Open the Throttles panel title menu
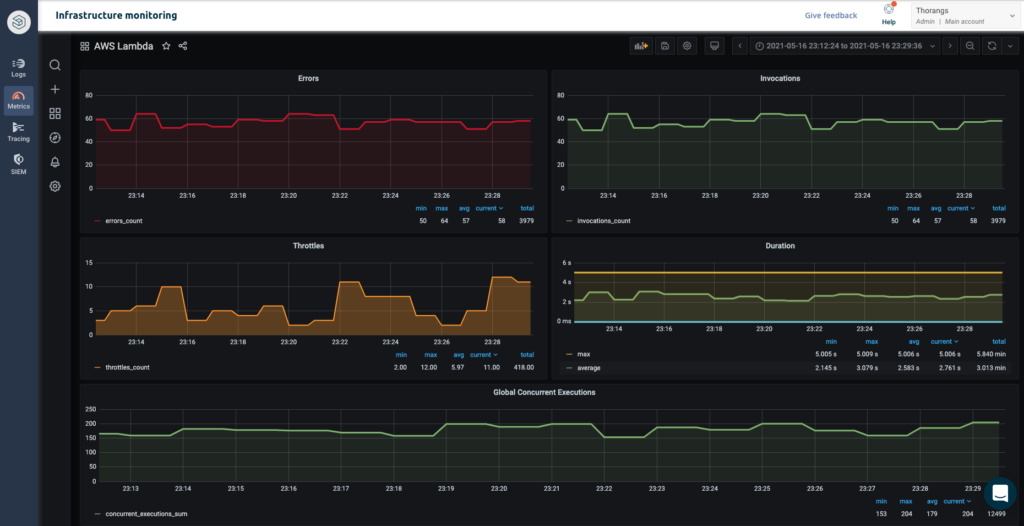 (308, 246)
